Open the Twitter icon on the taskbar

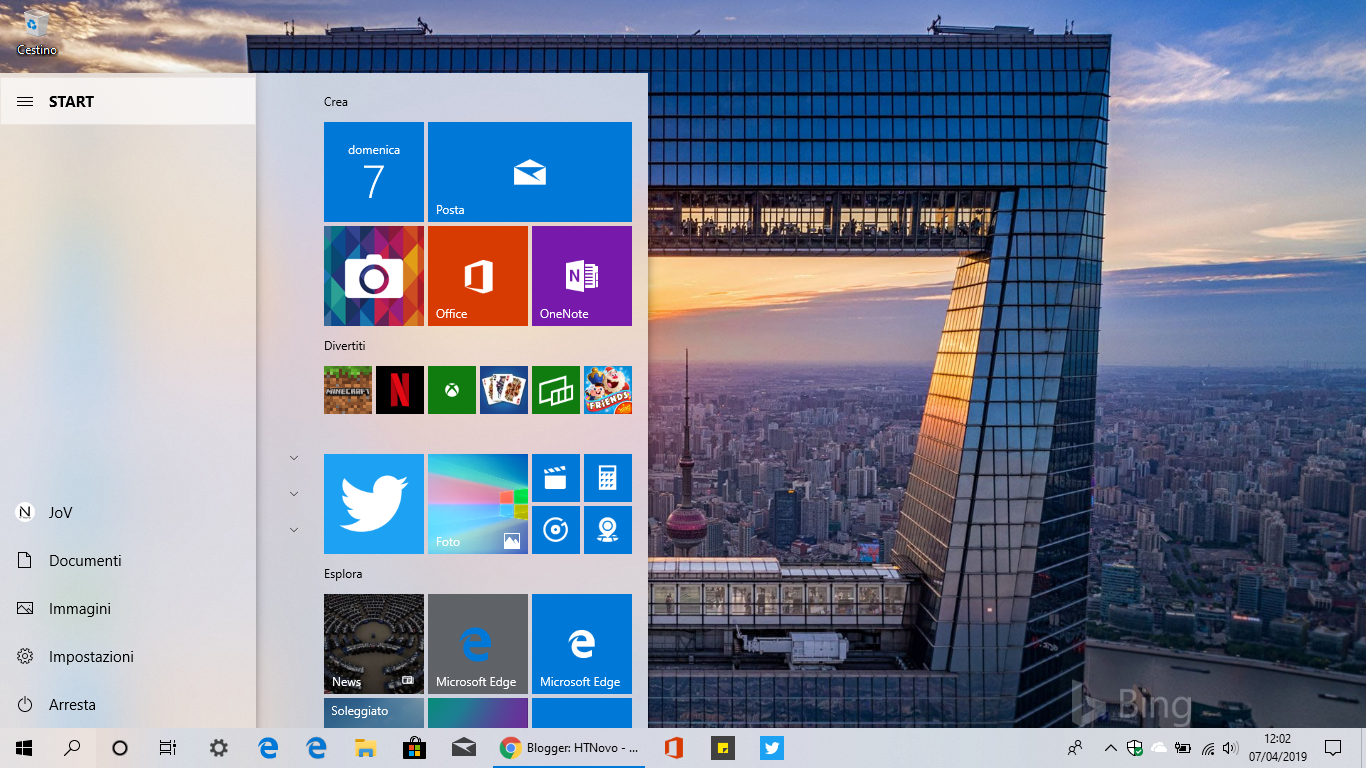tap(771, 748)
